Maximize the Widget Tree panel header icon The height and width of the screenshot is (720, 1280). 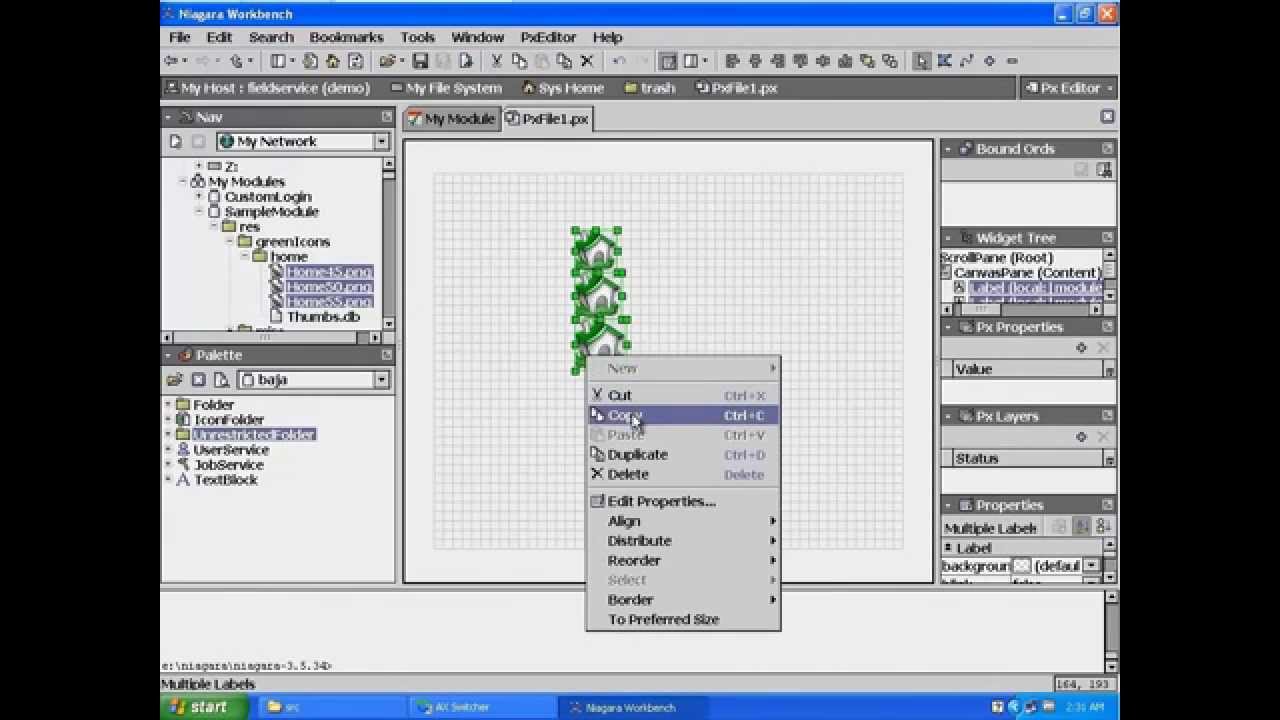(x=1107, y=238)
